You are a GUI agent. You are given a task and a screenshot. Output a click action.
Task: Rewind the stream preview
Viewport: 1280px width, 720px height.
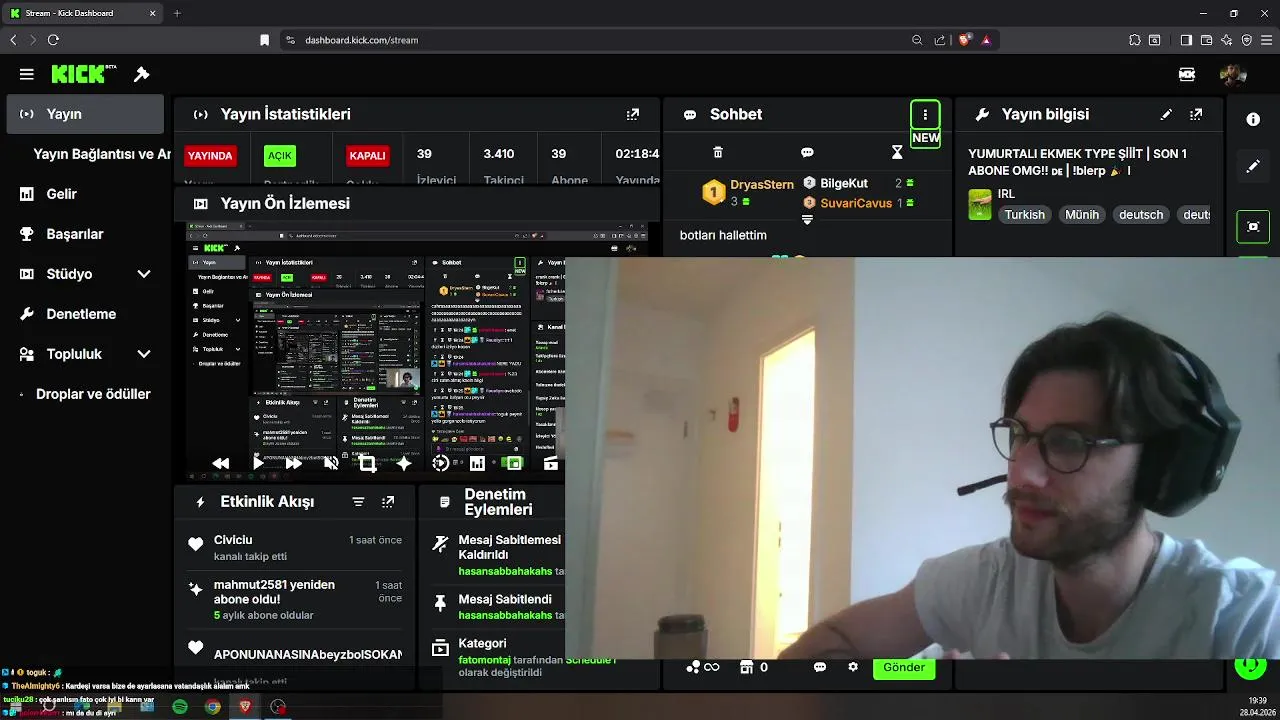pos(221,464)
